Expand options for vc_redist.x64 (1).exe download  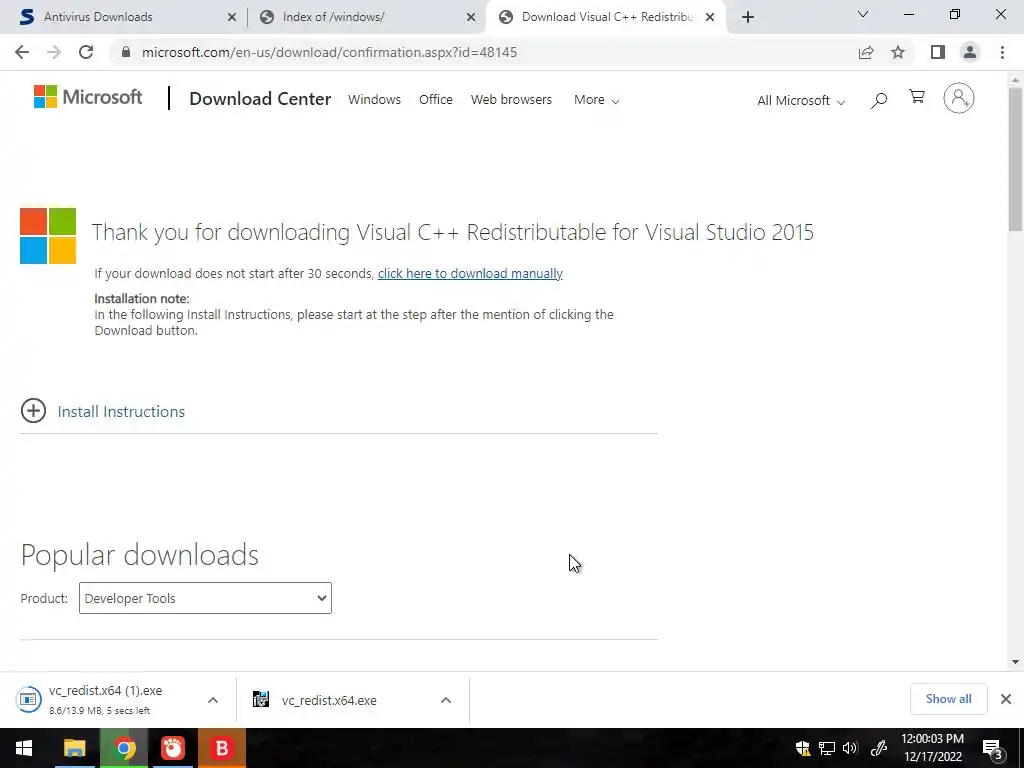pos(213,700)
